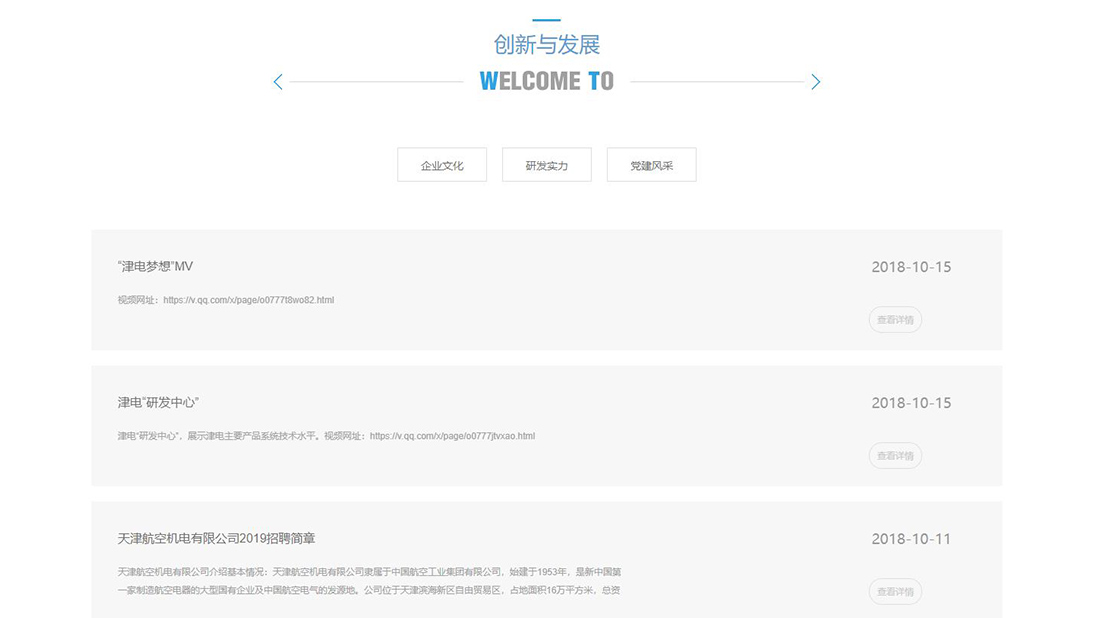Viewport: 1100px width, 618px height.
Task: Click the 2018-10-11 date of 招聘简章
Action: click(x=911, y=539)
